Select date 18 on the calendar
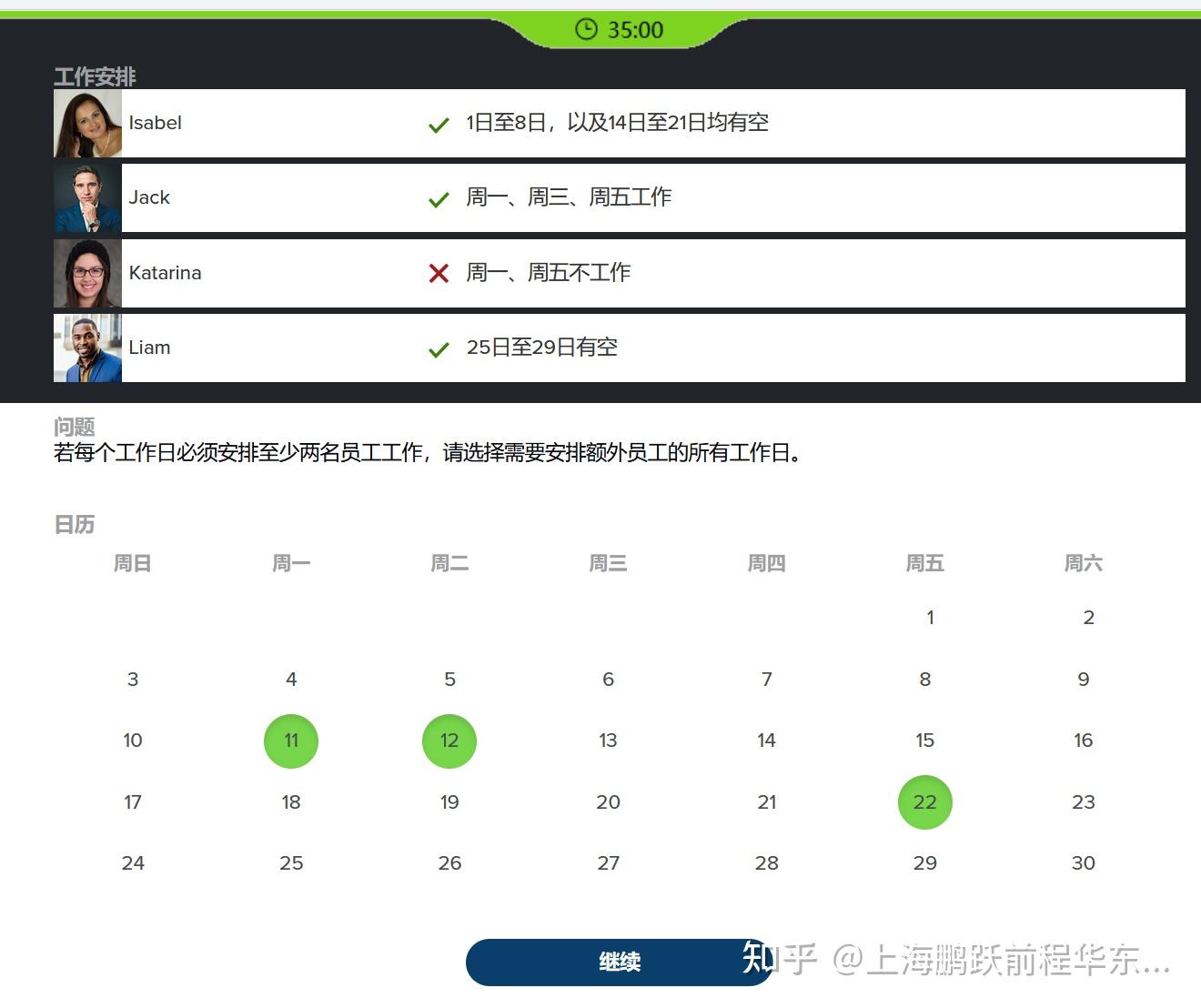 point(291,801)
